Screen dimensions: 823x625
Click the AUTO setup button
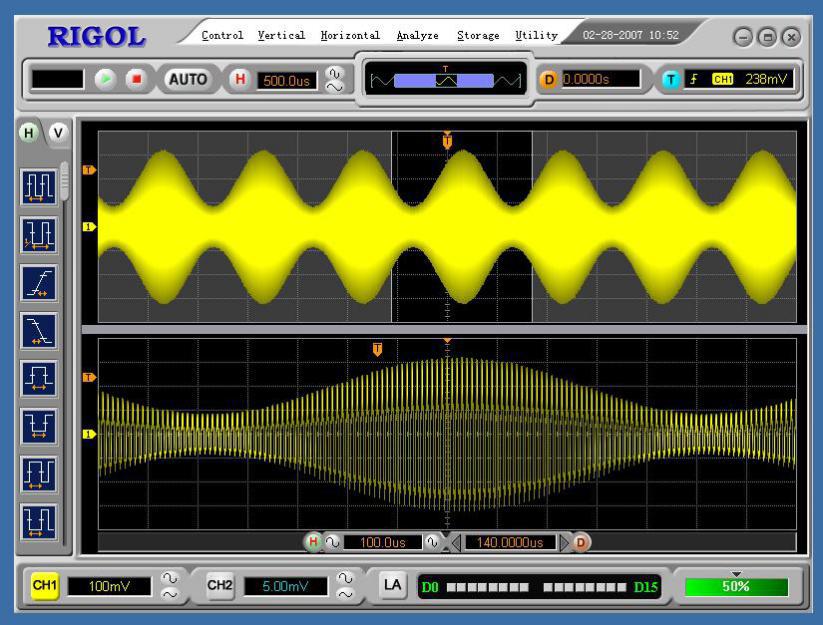click(187, 80)
